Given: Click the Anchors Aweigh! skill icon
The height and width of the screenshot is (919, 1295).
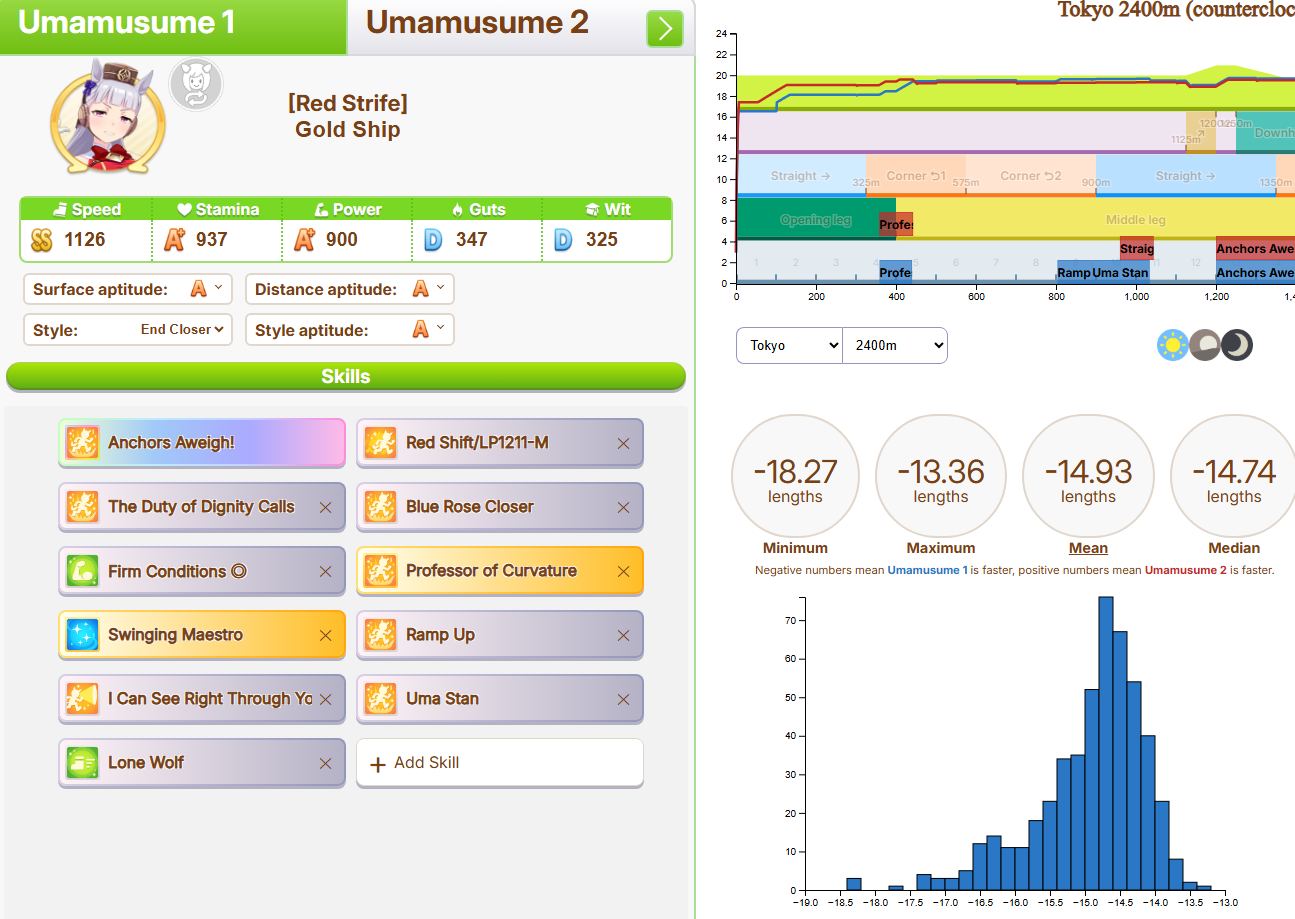Looking at the screenshot, I should tap(81, 443).
